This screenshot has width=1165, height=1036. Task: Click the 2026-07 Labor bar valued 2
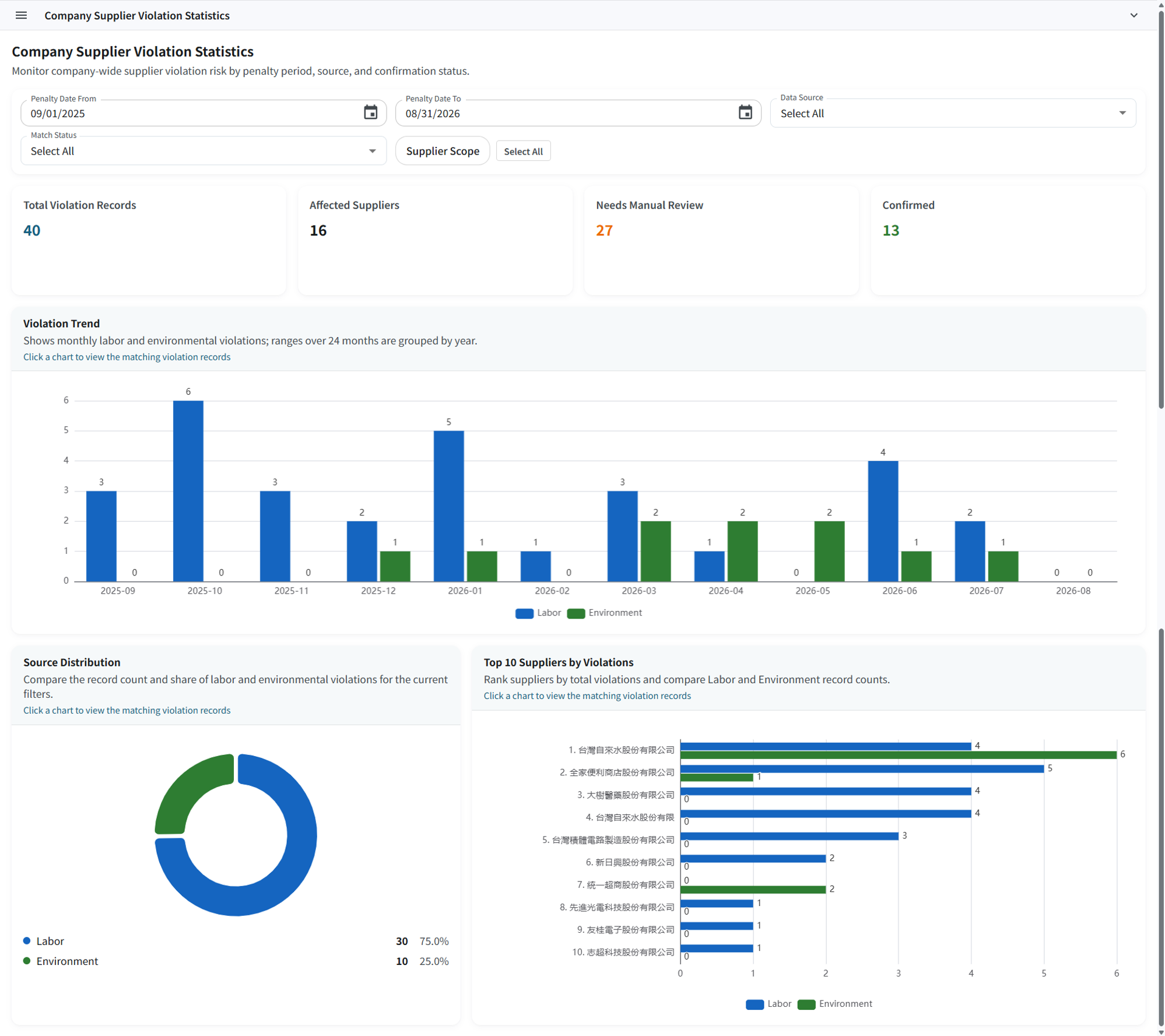969,551
